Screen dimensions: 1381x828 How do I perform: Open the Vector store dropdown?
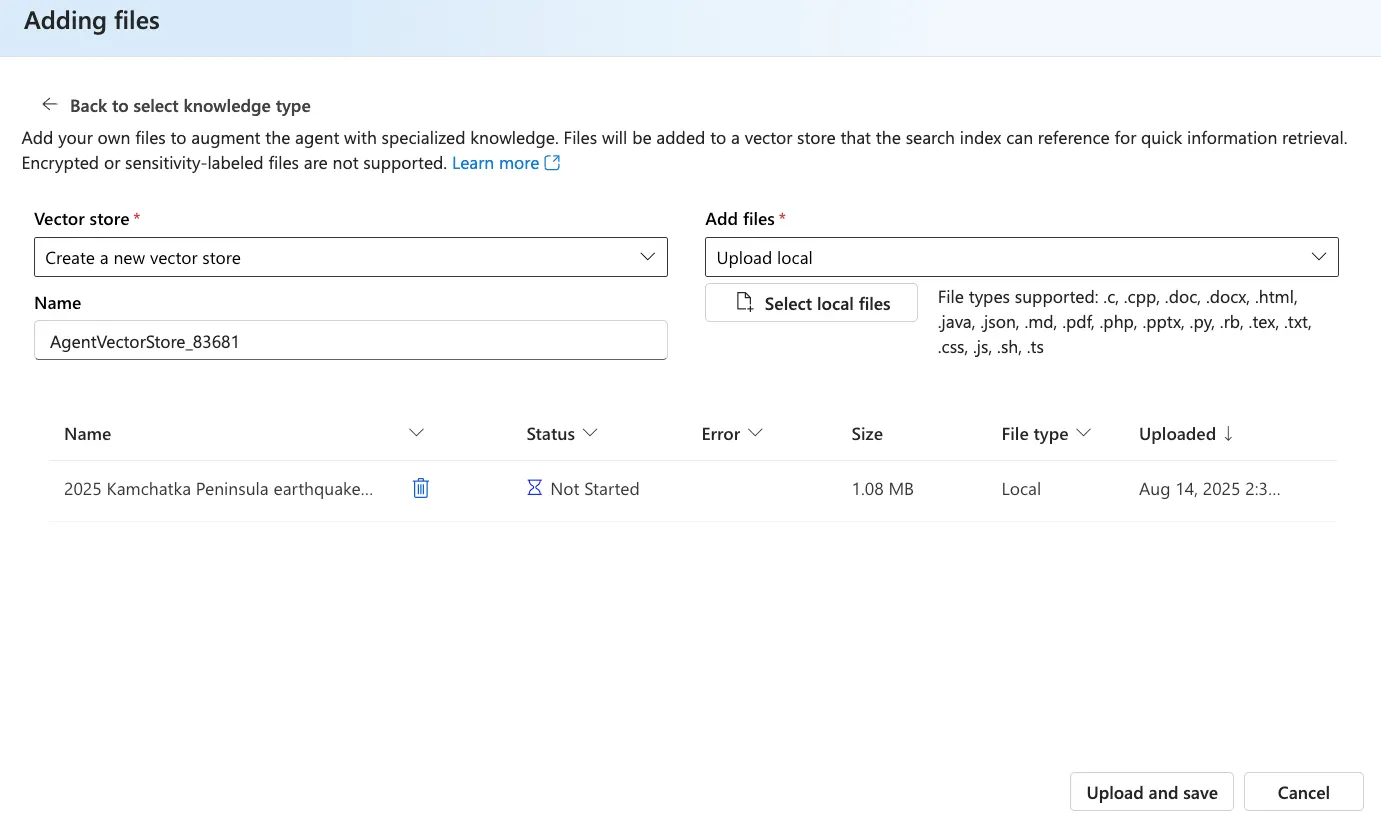coord(350,257)
